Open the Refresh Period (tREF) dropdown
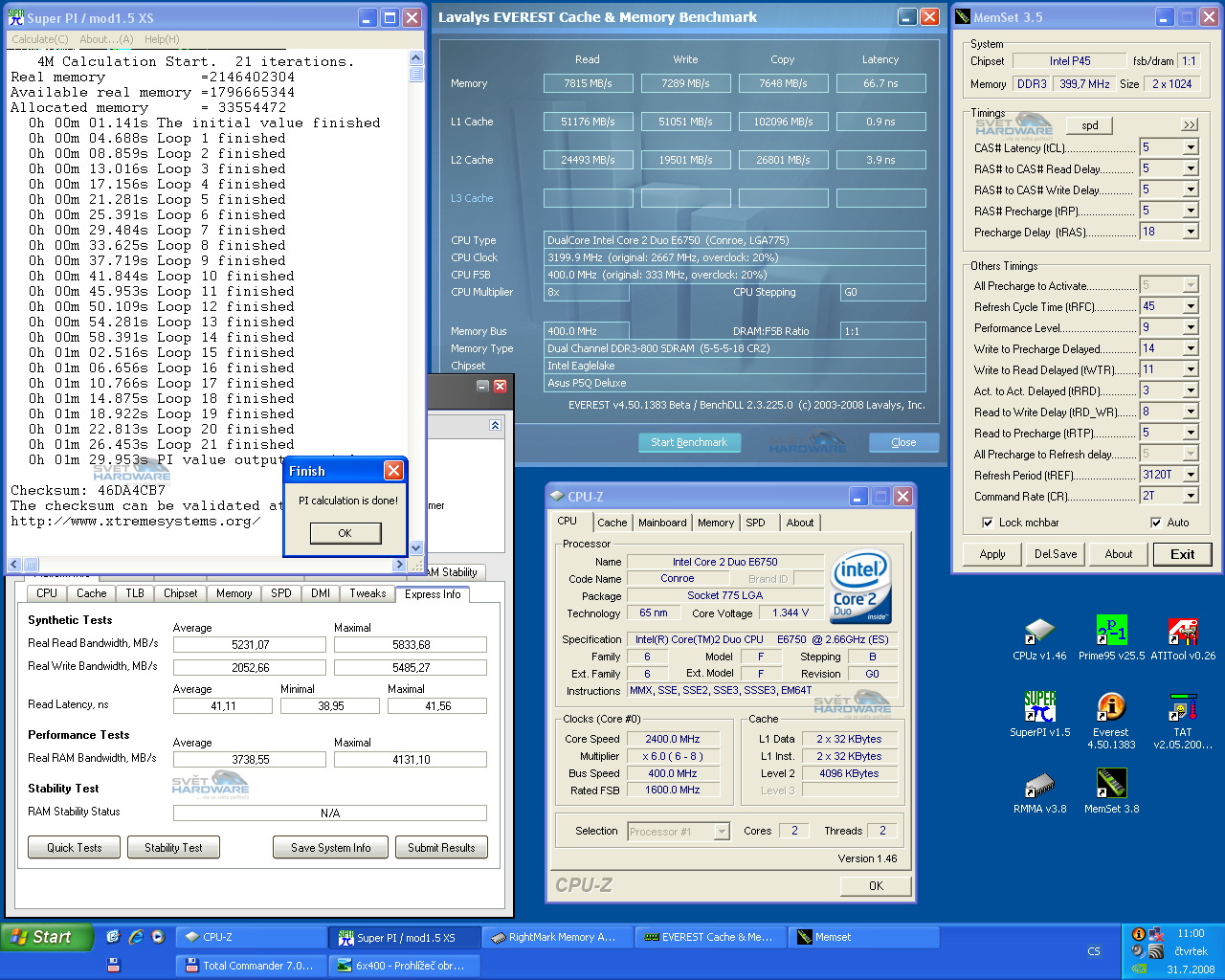Screen dimensions: 1225x980 click(1191, 475)
